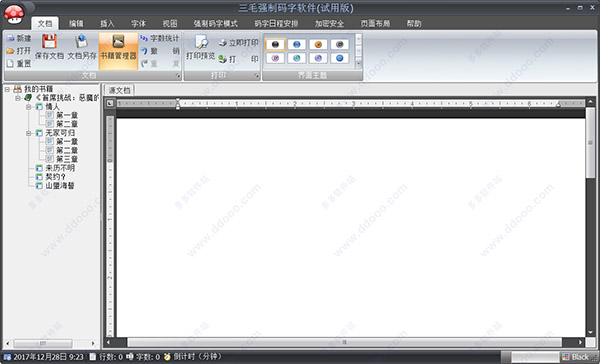The height and width of the screenshot is (364, 600).
Task: Click the 保存文档 floppy disk icon
Action: [x=49, y=41]
